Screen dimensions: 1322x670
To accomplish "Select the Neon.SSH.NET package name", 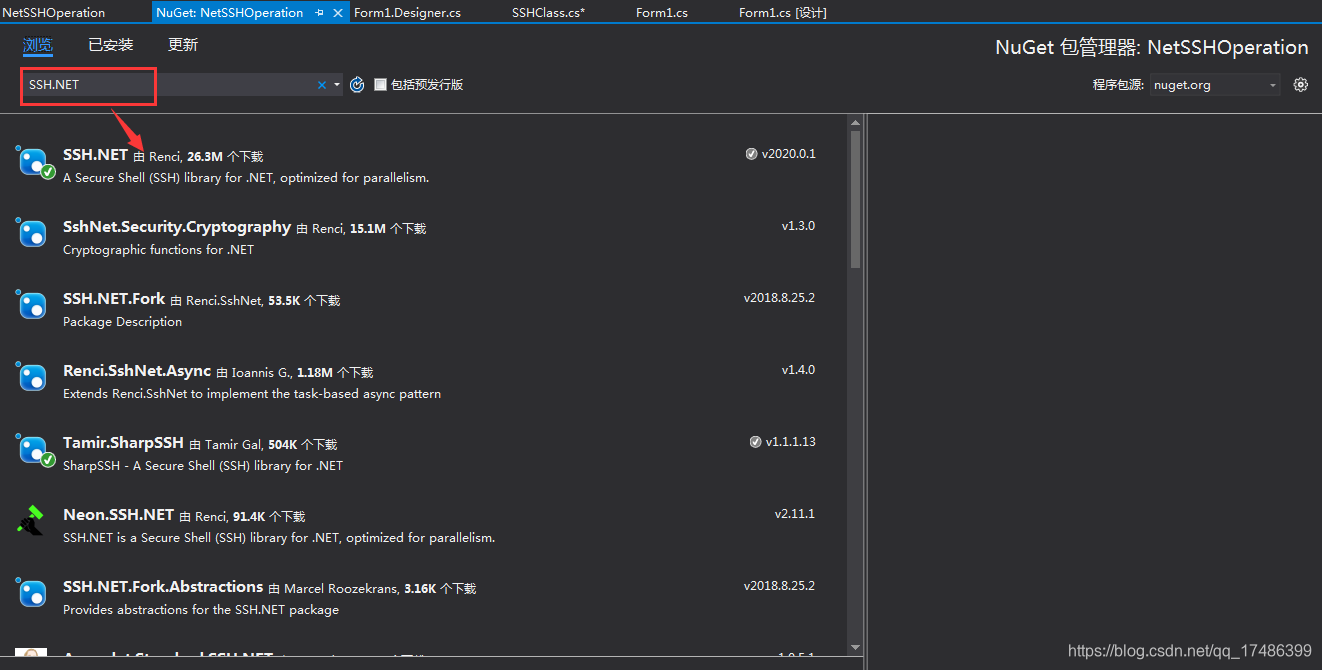I will coord(119,515).
